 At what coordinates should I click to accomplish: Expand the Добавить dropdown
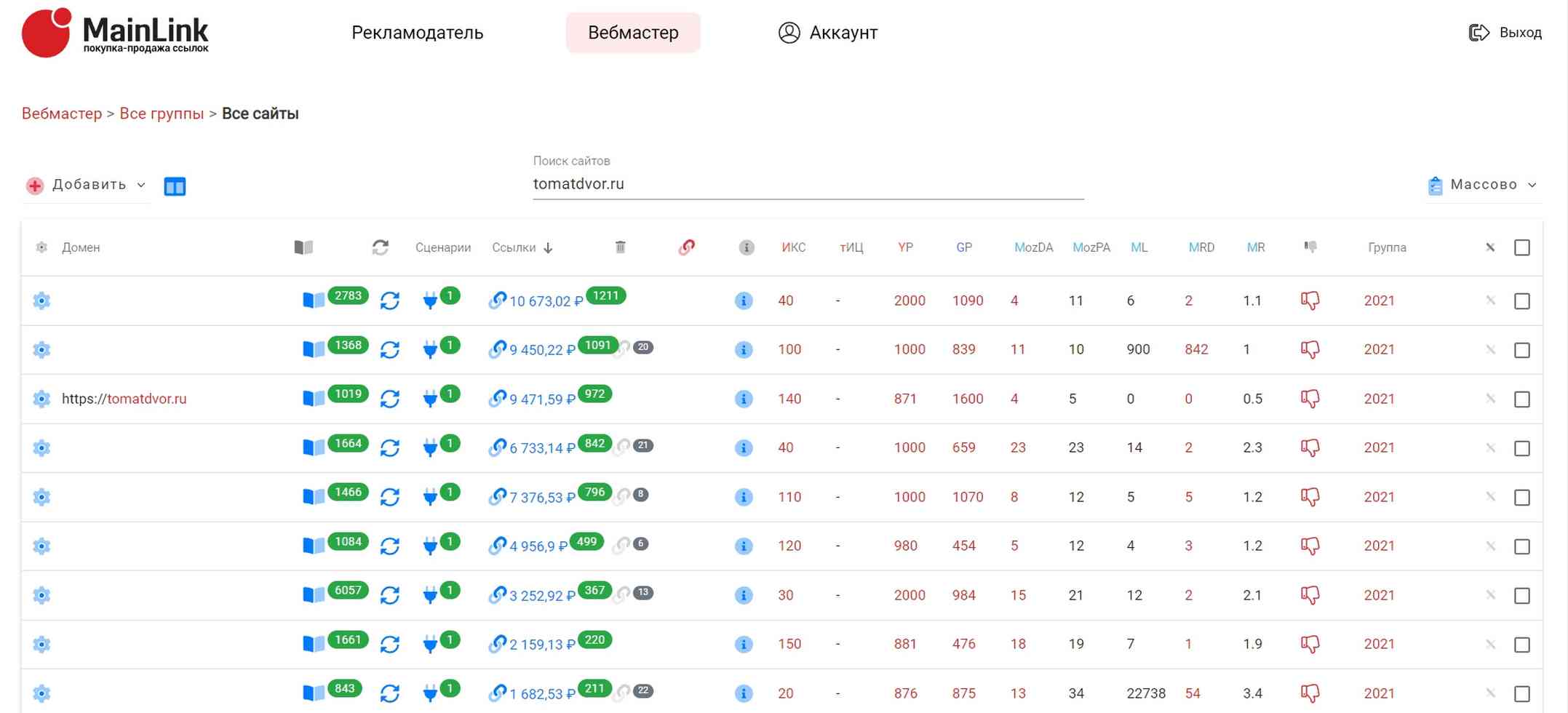click(x=87, y=185)
